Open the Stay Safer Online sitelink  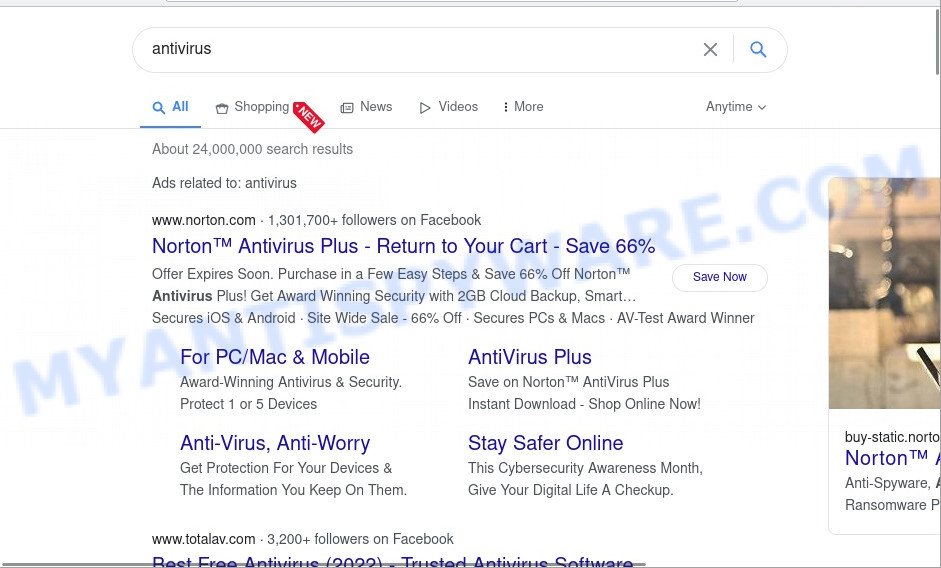[x=546, y=443]
